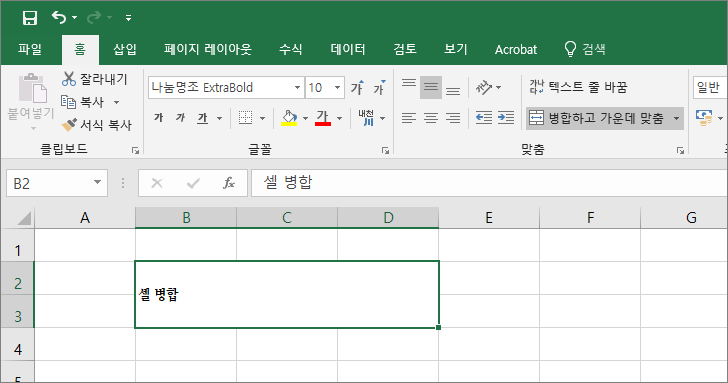Image resolution: width=728 pixels, height=383 pixels.
Task: Expand the font color dropdown arrow
Action: tap(339, 118)
